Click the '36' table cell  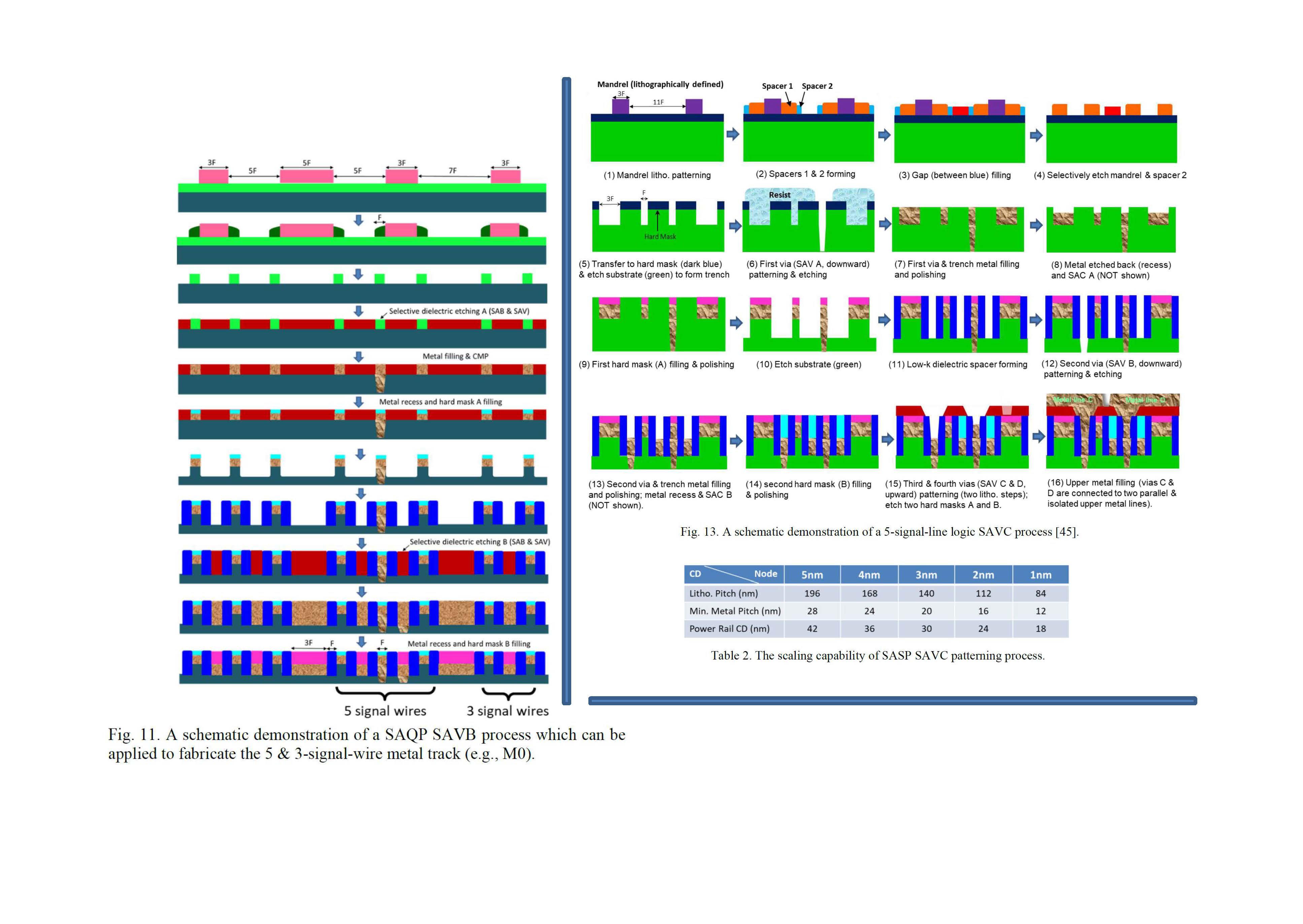(869, 629)
